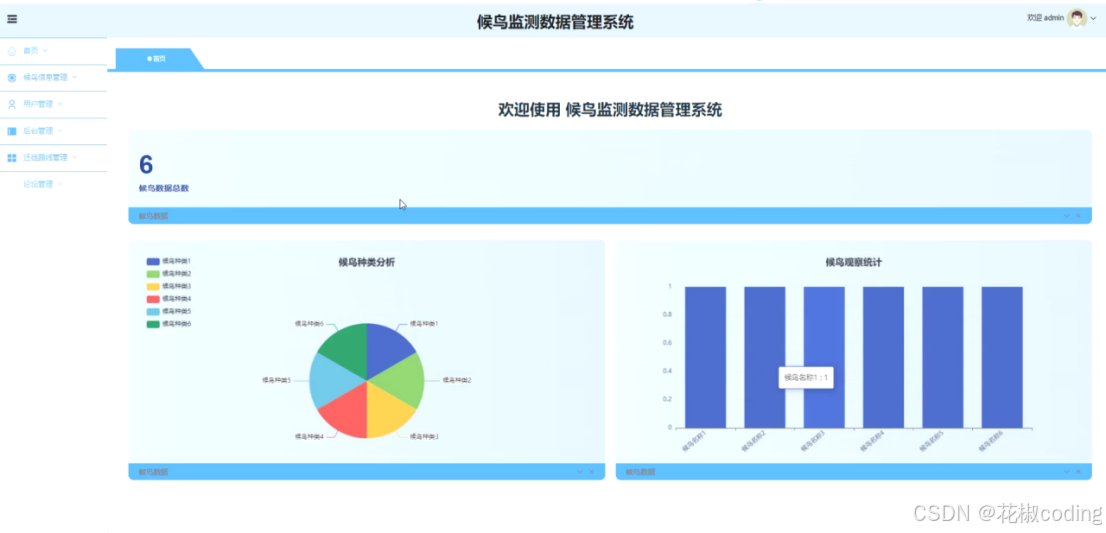Toggle legend entry 候鸟种类5
This screenshot has height=533, width=1106.
169,311
